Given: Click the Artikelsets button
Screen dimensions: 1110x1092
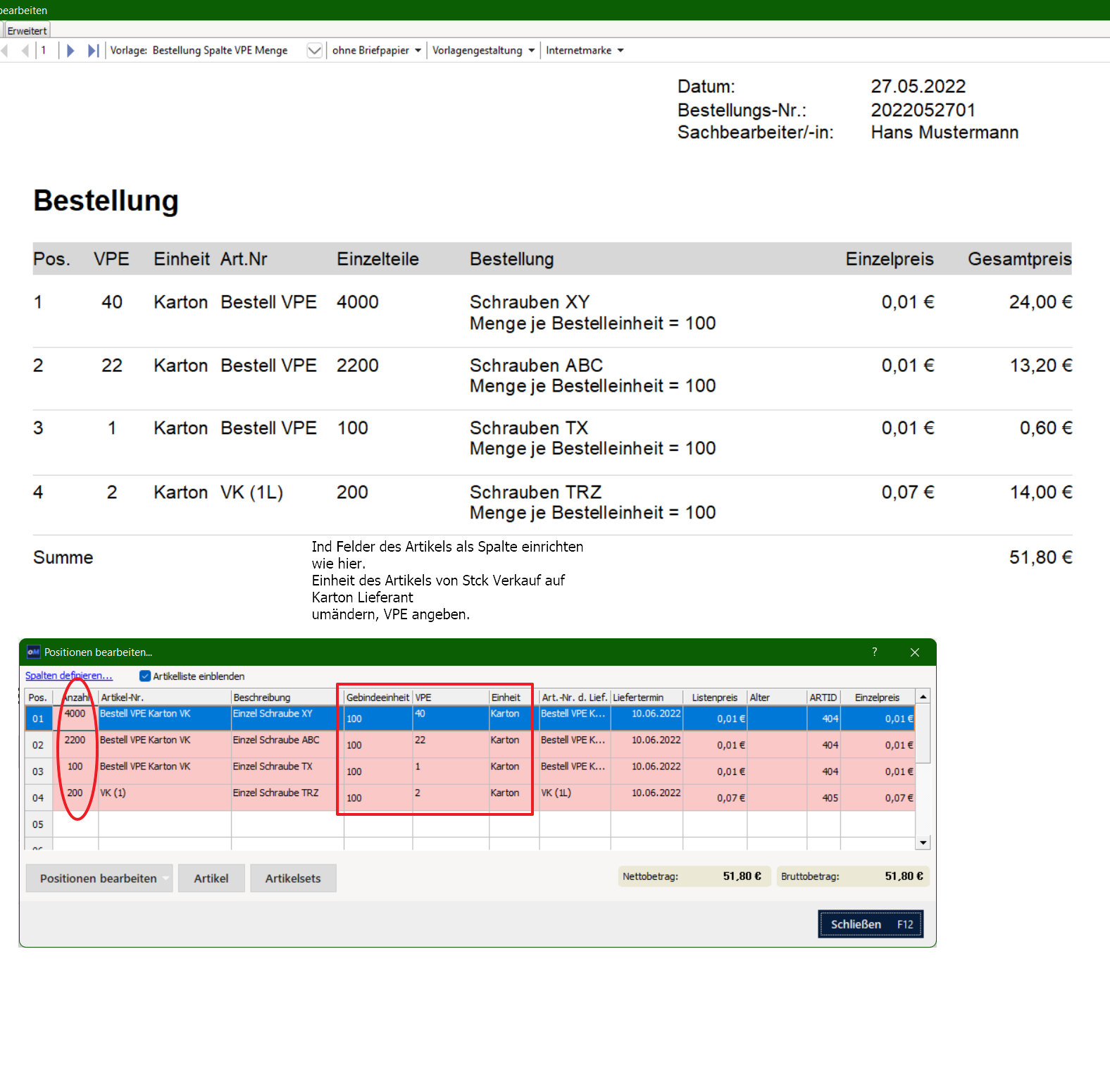Looking at the screenshot, I should pyautogui.click(x=293, y=879).
